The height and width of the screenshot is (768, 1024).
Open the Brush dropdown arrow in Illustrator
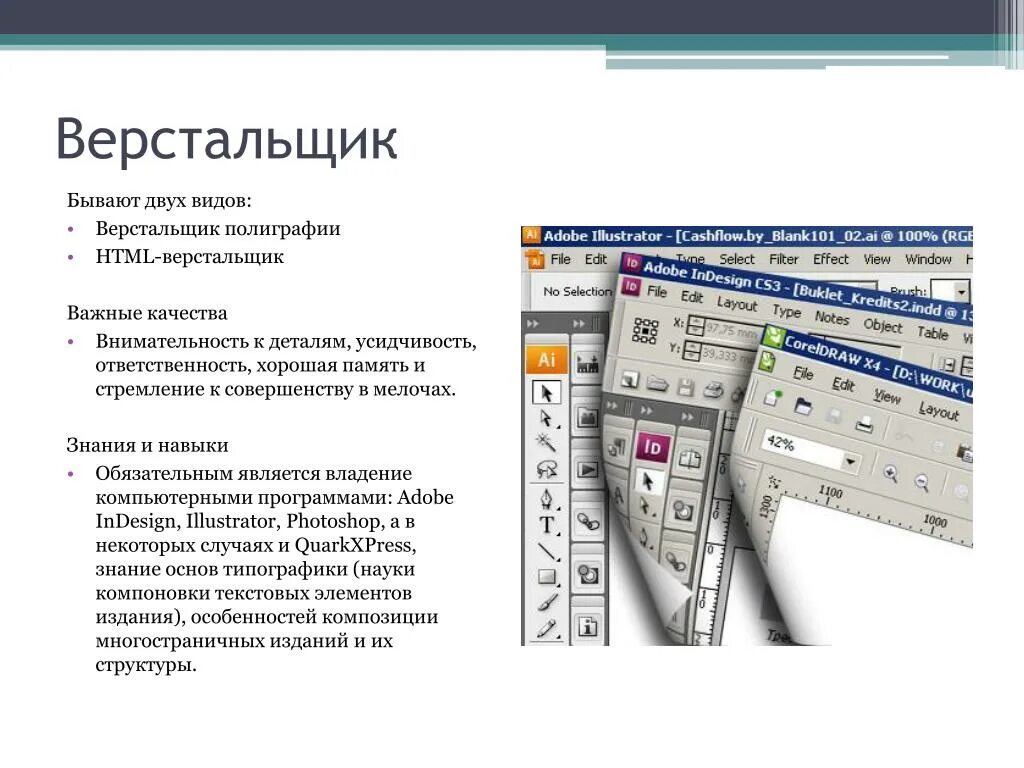click(x=960, y=293)
